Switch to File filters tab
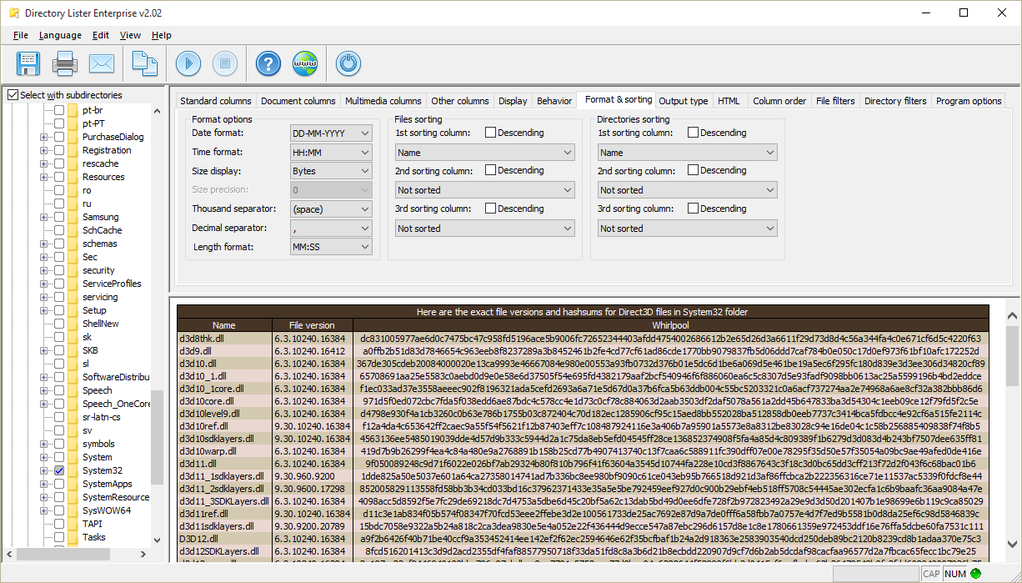The image size is (1022, 583). click(835, 101)
